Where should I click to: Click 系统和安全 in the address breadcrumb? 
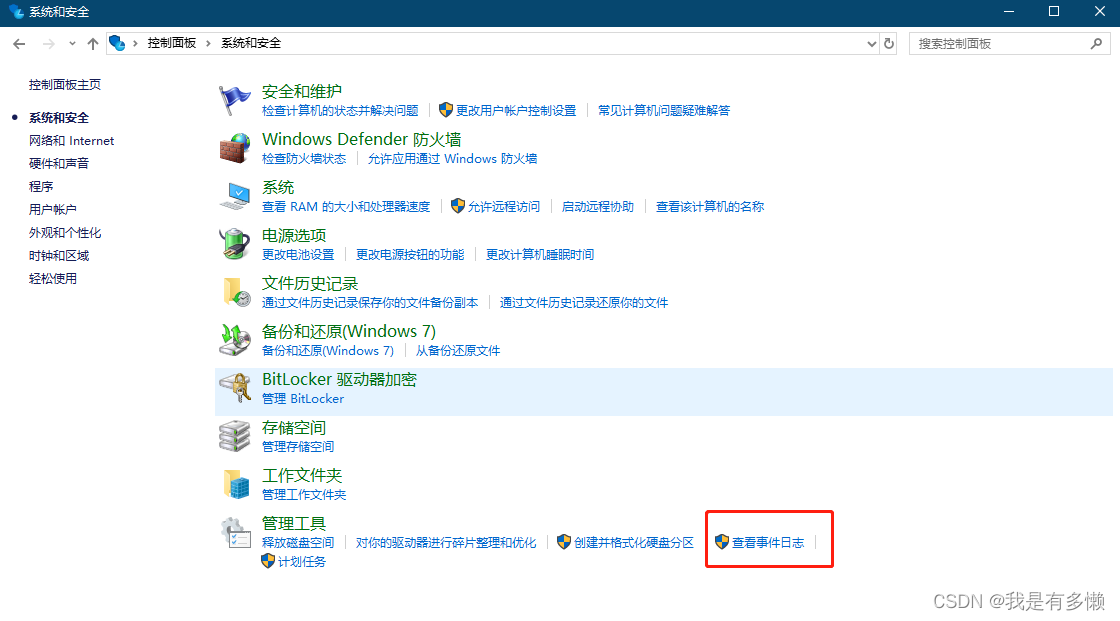tap(251, 43)
